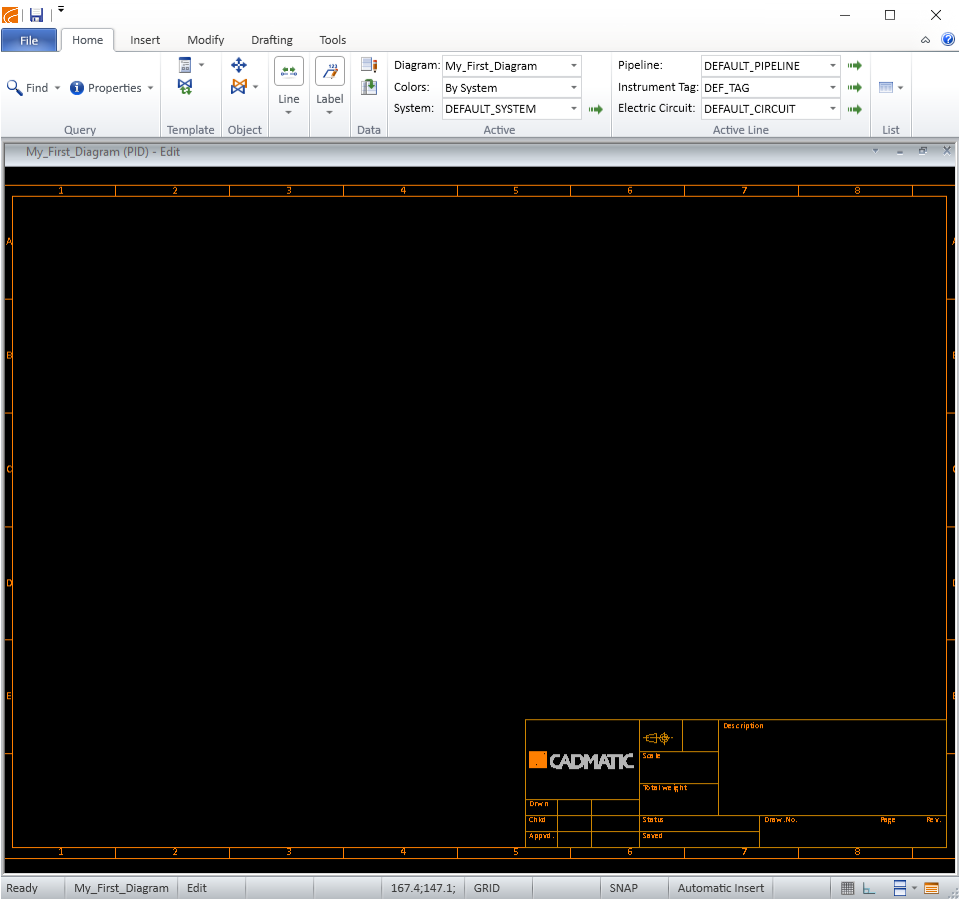This screenshot has height=900, width=960.
Task: Click the Properties button in the Query group
Action: click(112, 88)
